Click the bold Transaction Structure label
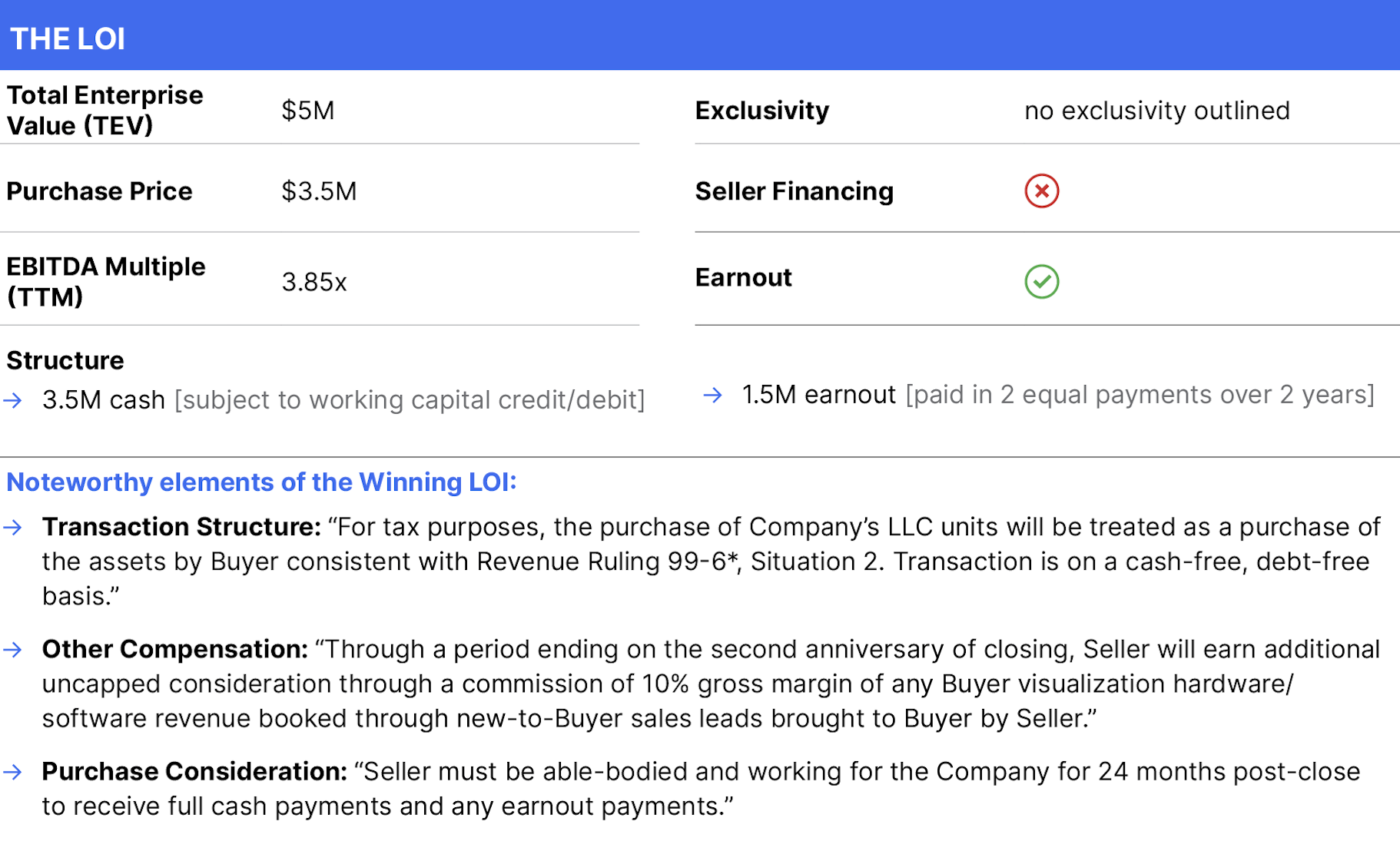The height and width of the screenshot is (851, 1400). pyautogui.click(x=181, y=527)
